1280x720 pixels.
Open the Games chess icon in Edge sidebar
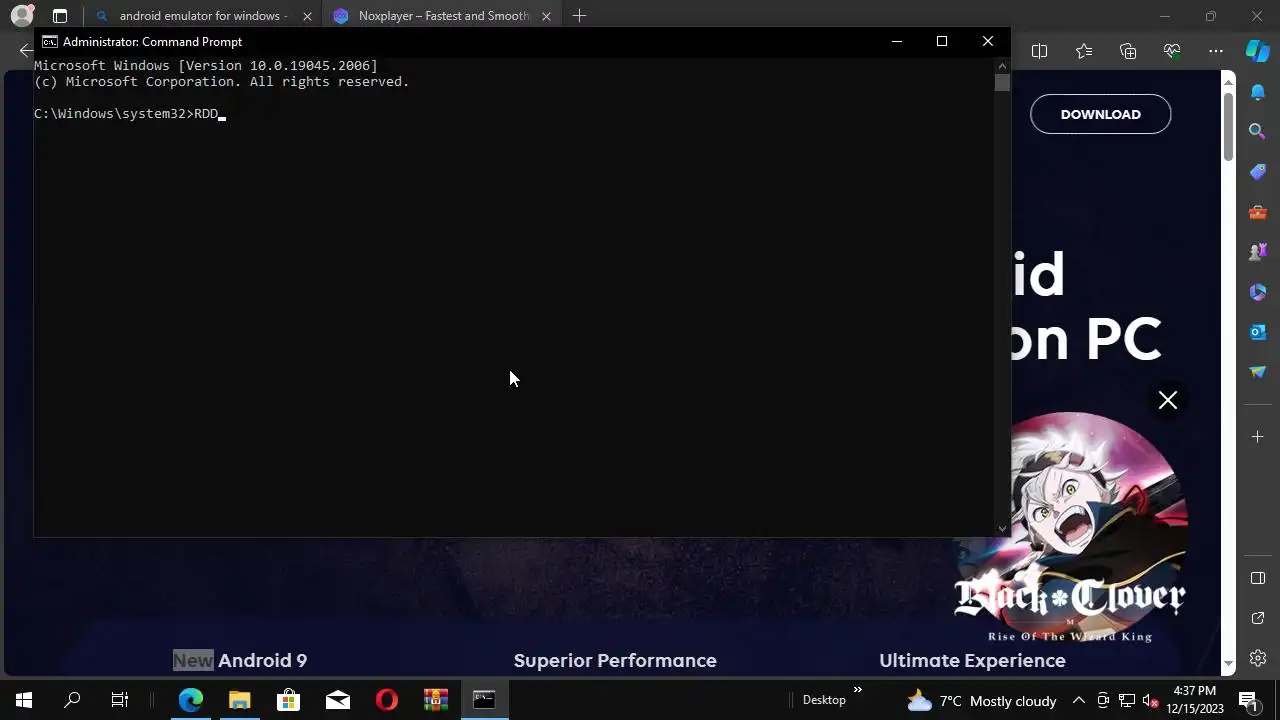(1258, 252)
